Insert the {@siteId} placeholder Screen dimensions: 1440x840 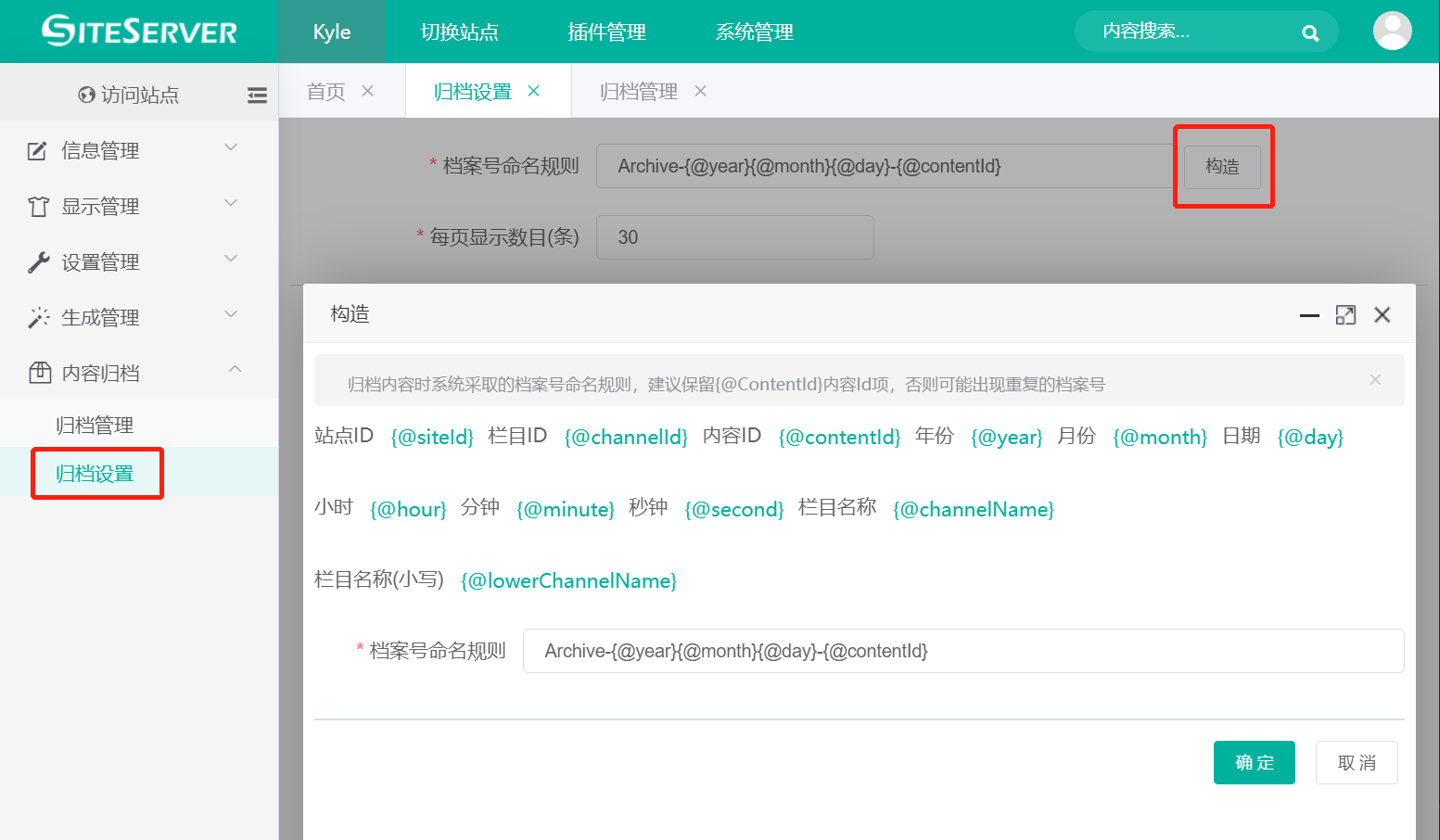pos(432,438)
